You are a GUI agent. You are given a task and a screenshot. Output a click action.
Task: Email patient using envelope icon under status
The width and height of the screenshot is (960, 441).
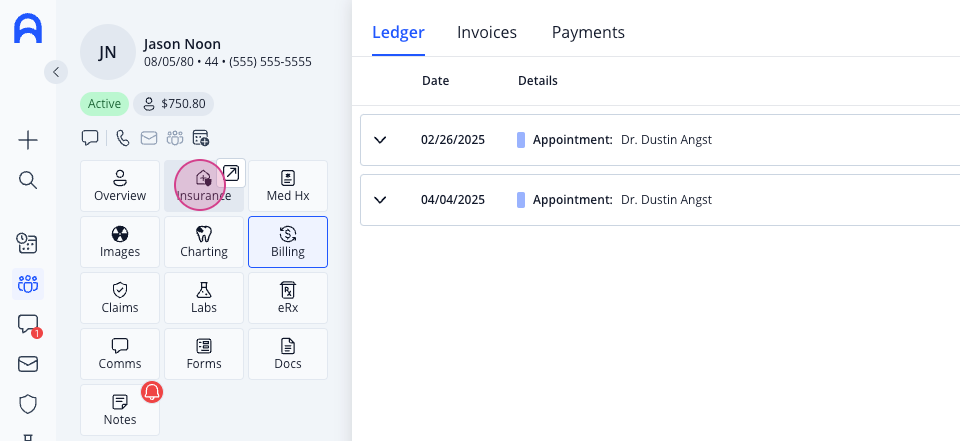[x=149, y=138]
